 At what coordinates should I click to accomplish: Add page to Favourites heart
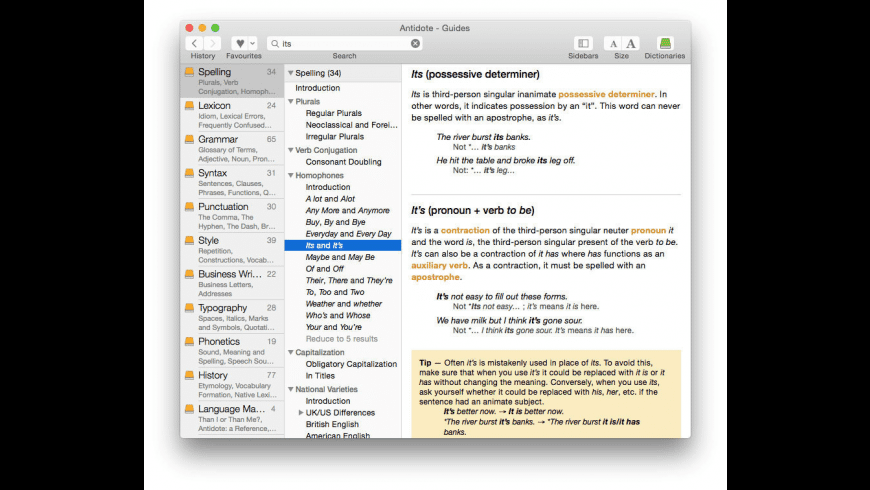240,43
